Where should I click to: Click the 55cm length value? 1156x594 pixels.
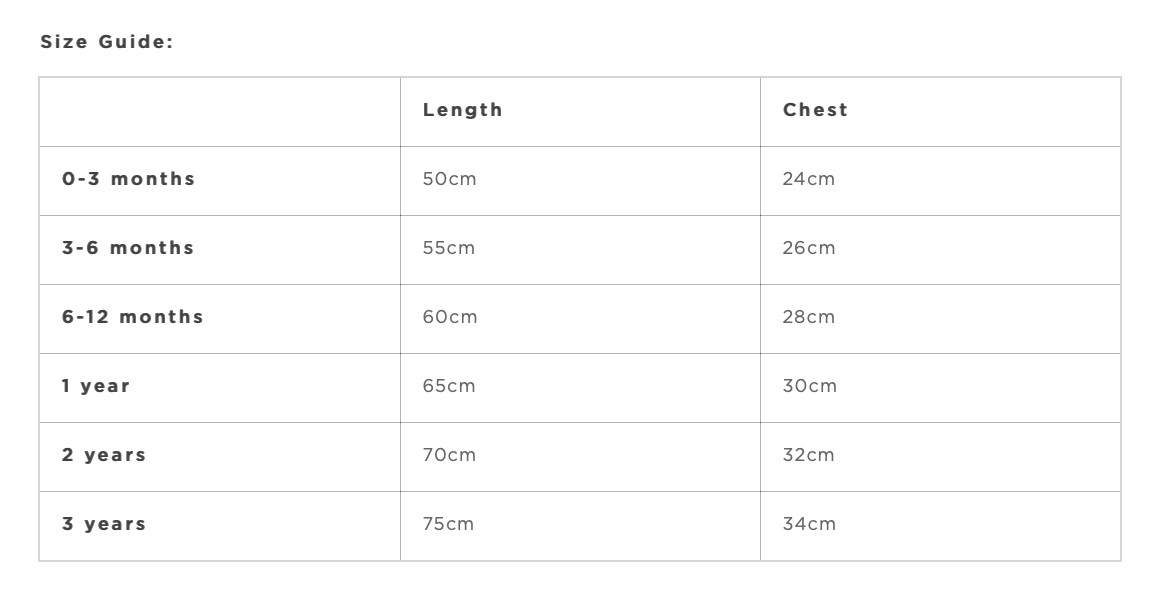pyautogui.click(x=449, y=248)
